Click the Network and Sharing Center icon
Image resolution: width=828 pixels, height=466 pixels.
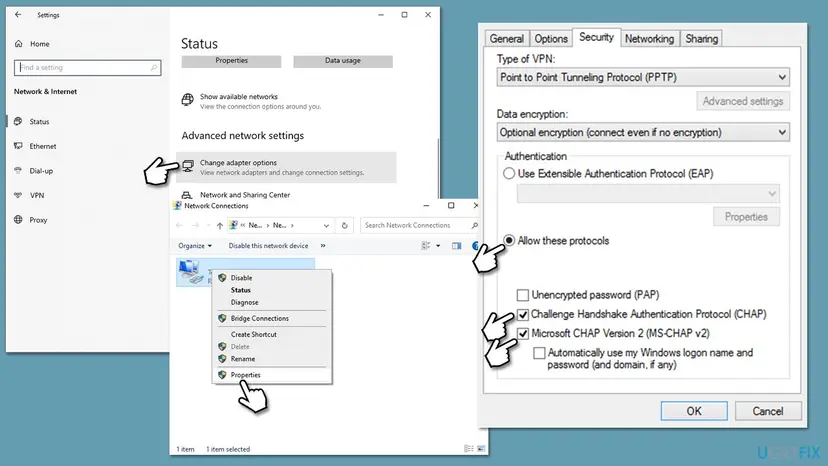click(187, 195)
